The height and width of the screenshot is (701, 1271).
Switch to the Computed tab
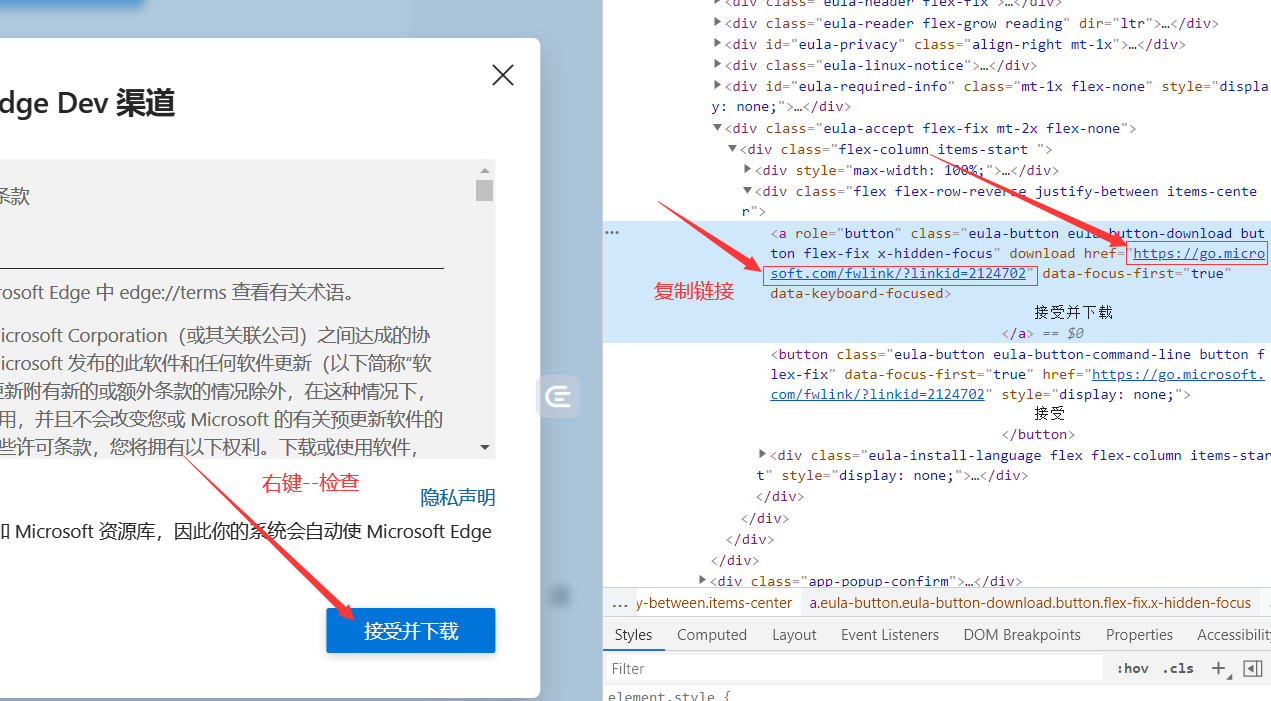712,635
